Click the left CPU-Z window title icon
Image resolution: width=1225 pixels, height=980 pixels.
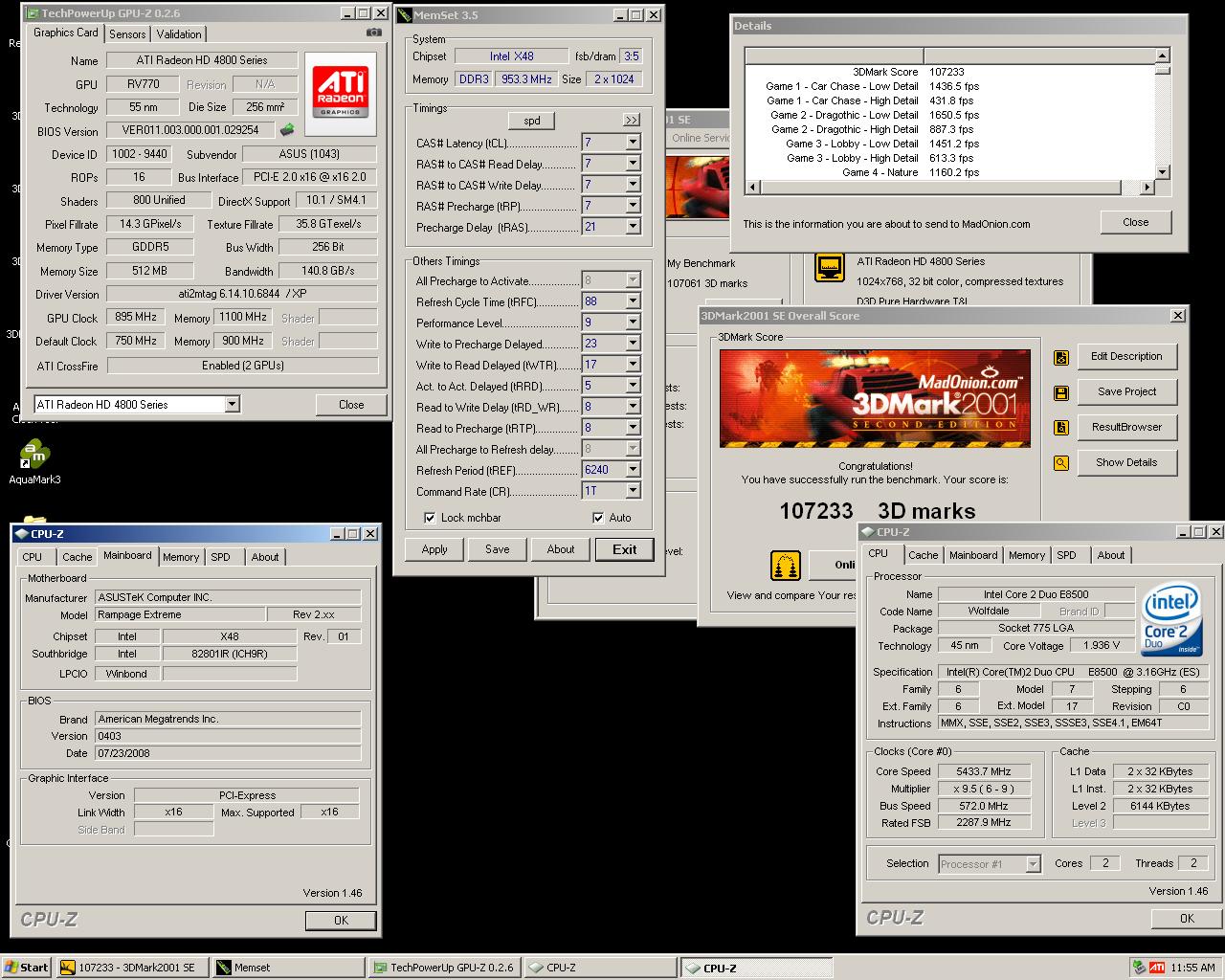21,534
